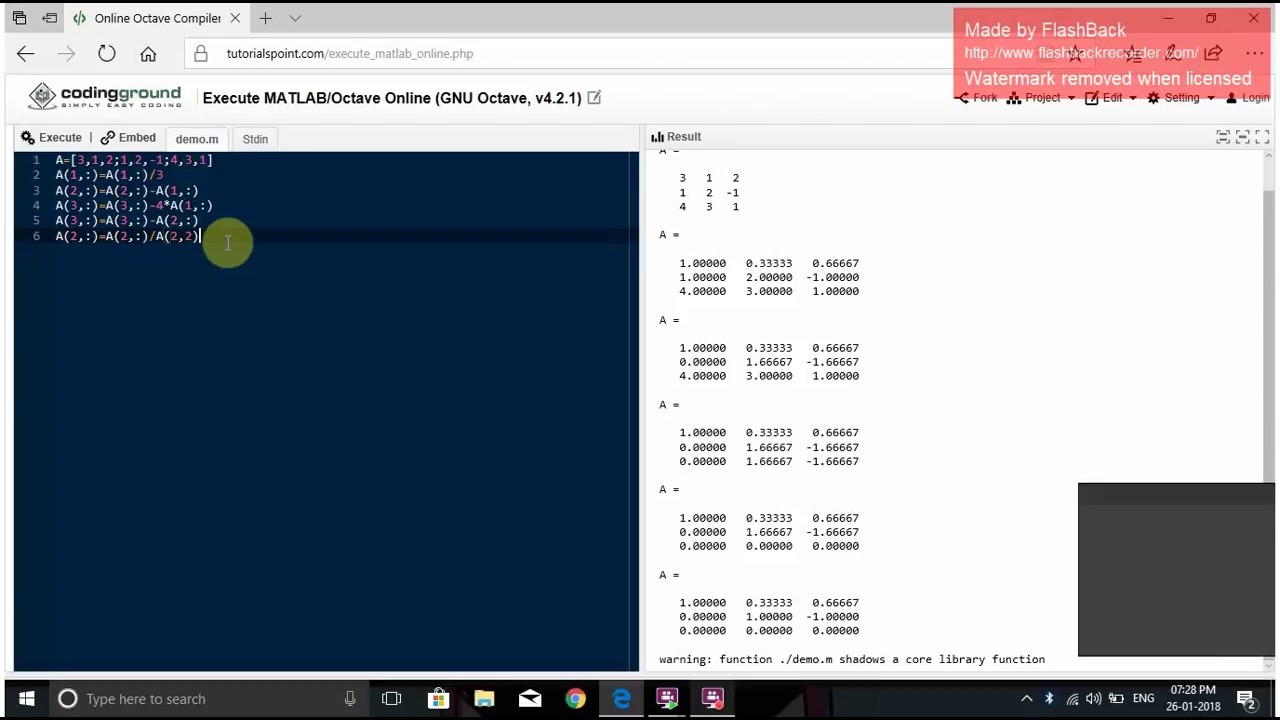Add this page to favorites

[1075, 53]
